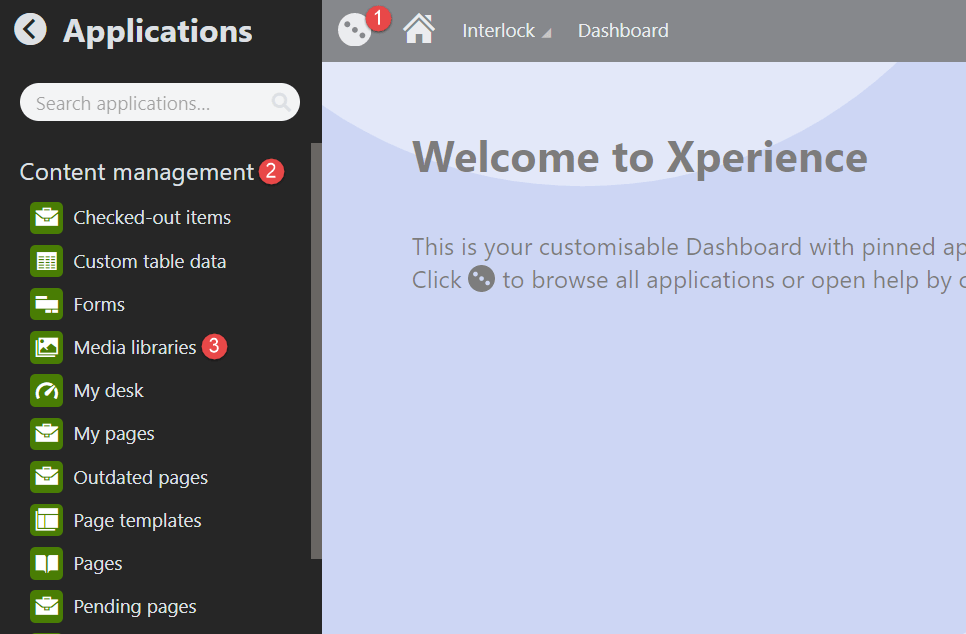Open the Interlock site selector dropdown

click(506, 31)
